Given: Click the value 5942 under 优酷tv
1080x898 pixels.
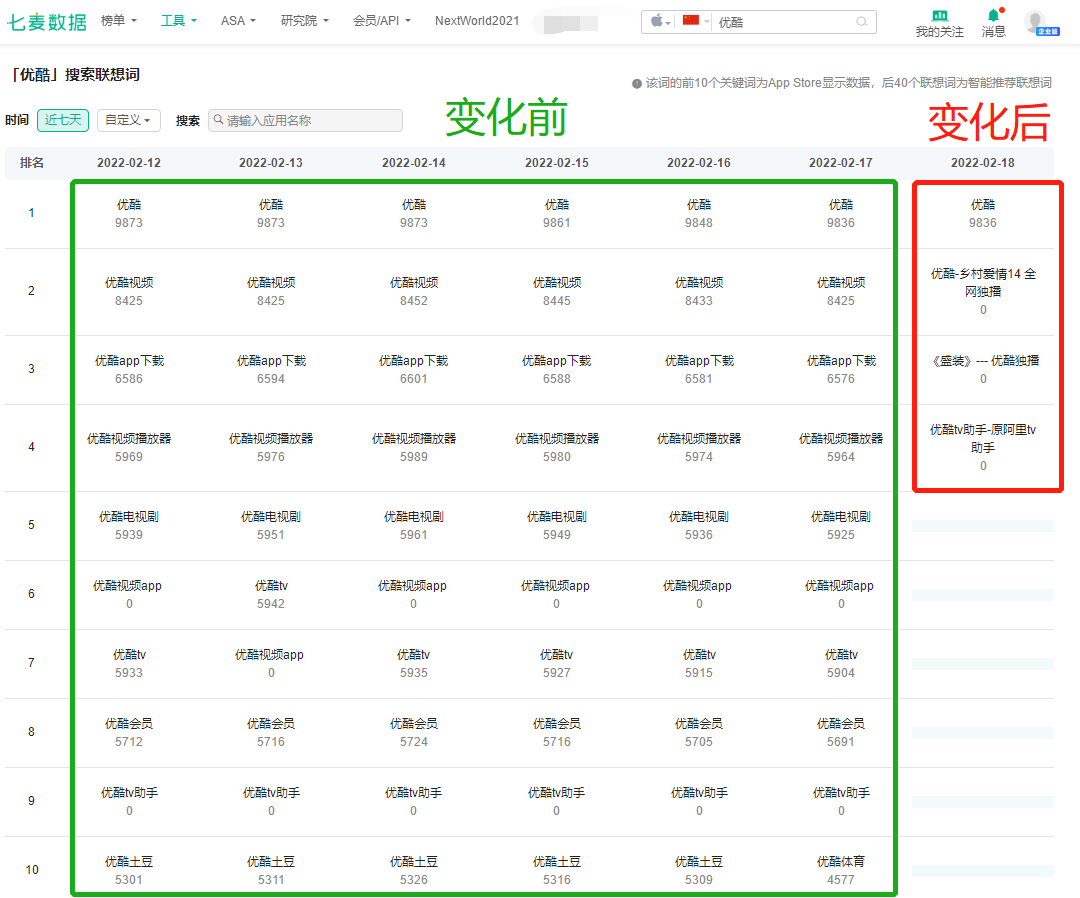Looking at the screenshot, I should click(271, 604).
